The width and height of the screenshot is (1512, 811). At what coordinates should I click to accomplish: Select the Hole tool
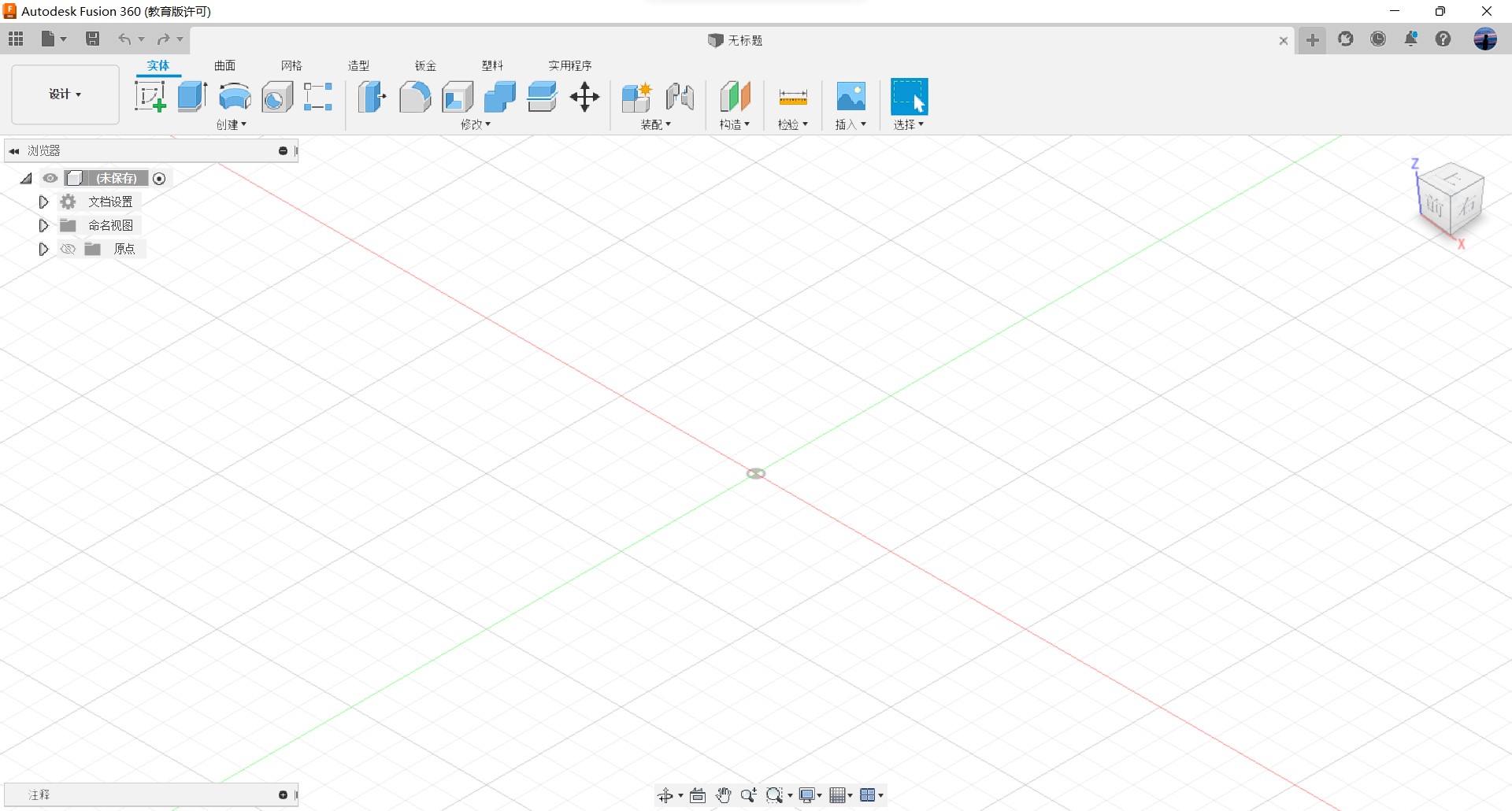[x=277, y=97]
